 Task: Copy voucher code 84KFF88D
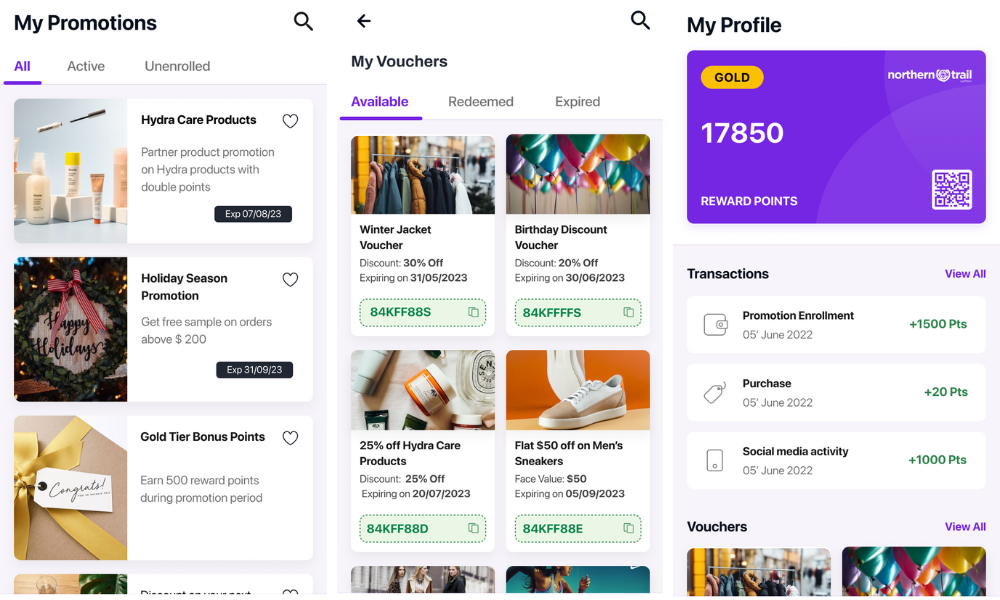[x=473, y=528]
